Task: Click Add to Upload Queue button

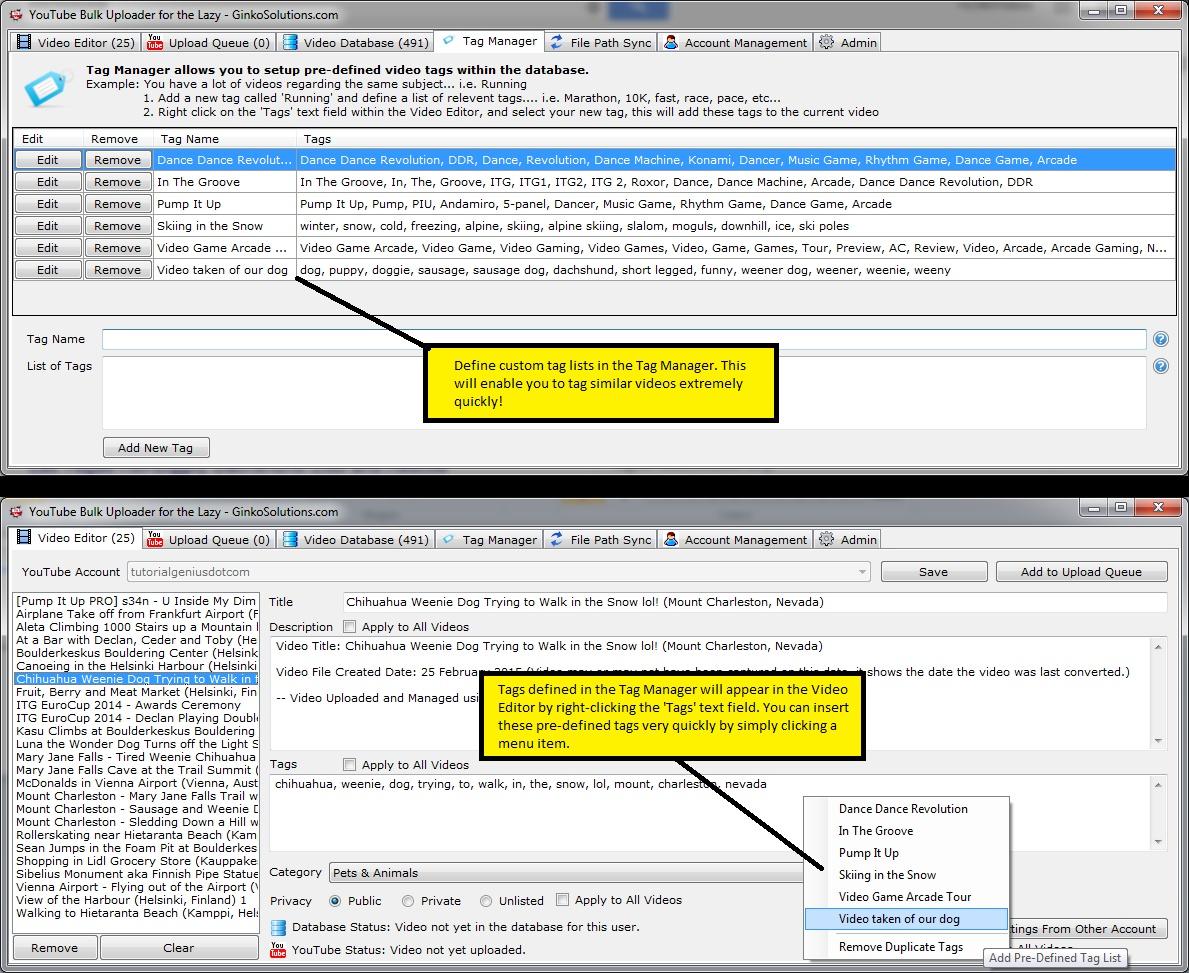Action: 1081,572
